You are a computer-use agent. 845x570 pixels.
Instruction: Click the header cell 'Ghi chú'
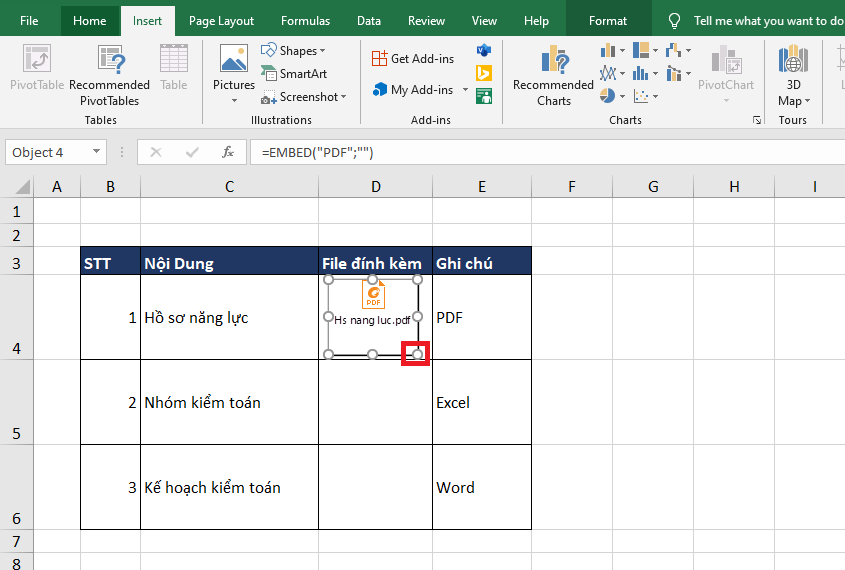(x=482, y=261)
